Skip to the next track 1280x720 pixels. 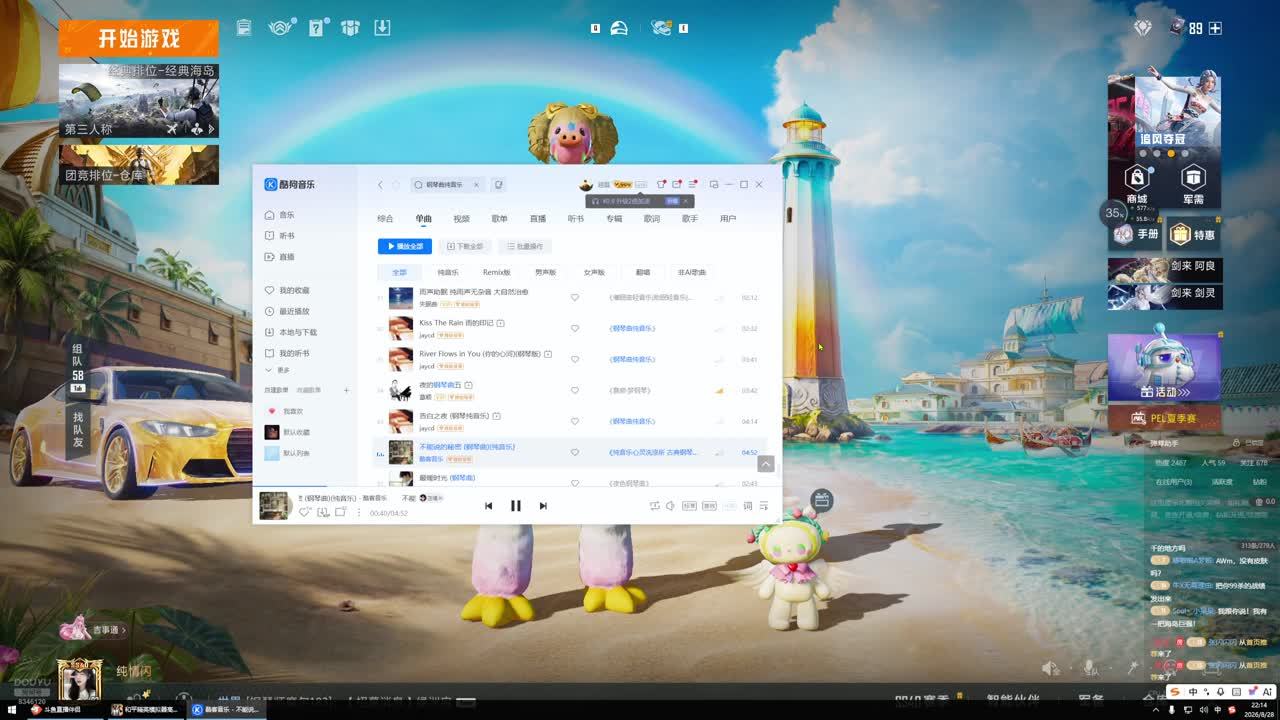point(543,506)
